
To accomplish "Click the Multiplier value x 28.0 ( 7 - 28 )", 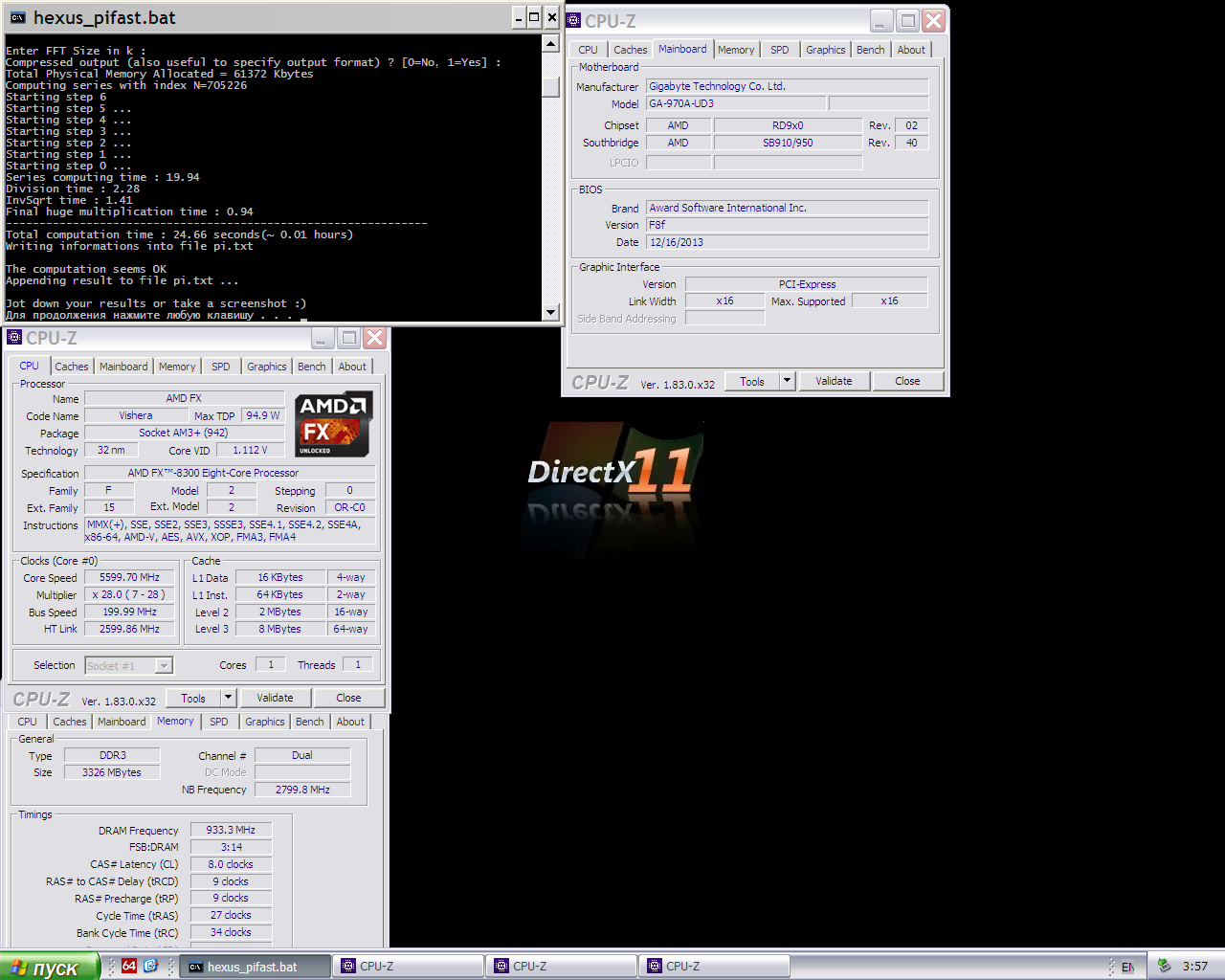I will click(129, 594).
